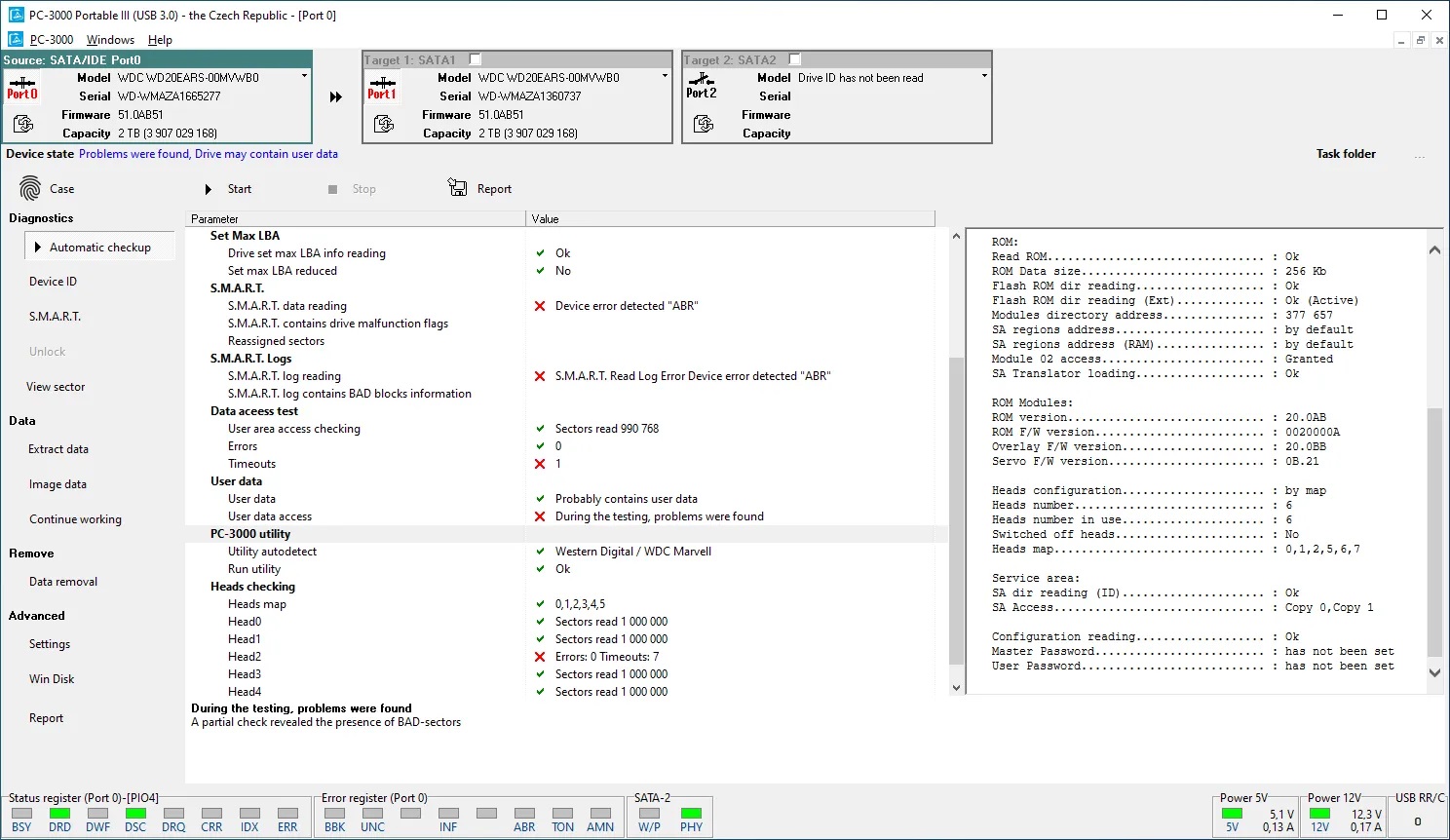The image size is (1450, 840).
Task: Click the Port 1 target connection icon
Action: 382,88
